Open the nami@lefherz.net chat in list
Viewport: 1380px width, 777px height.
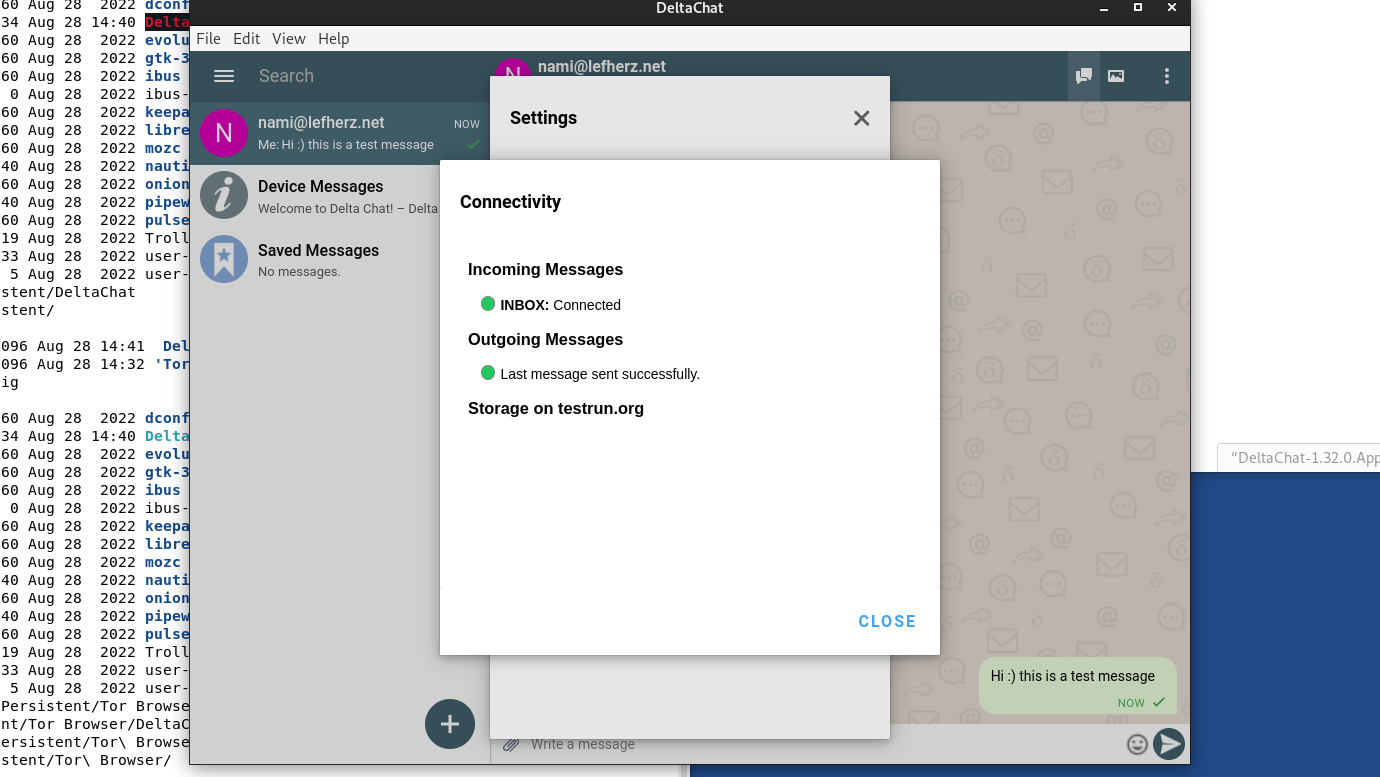[340, 133]
